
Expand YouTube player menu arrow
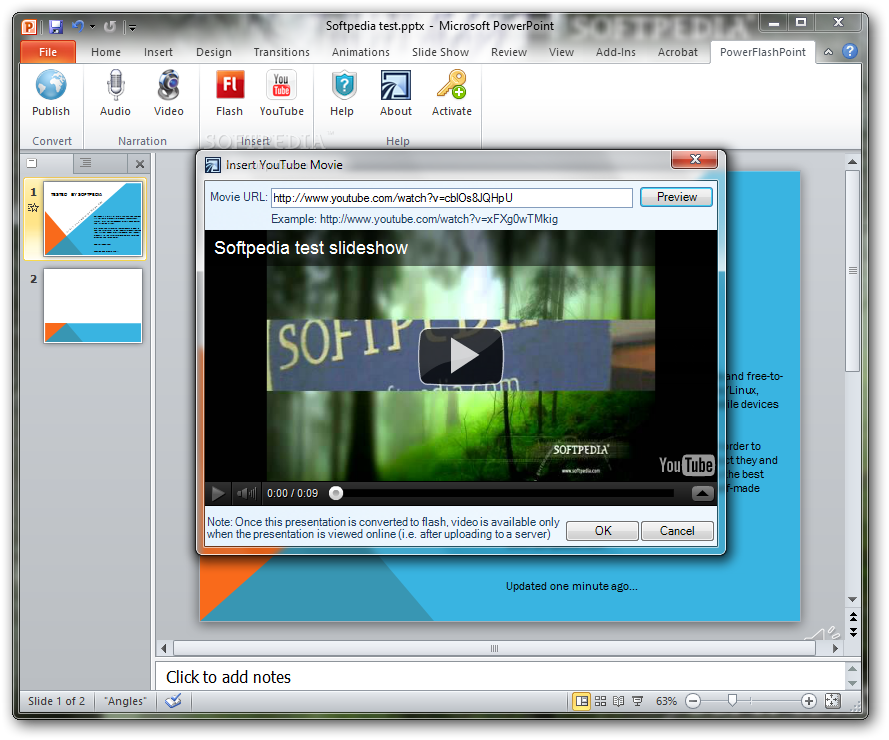(702, 493)
